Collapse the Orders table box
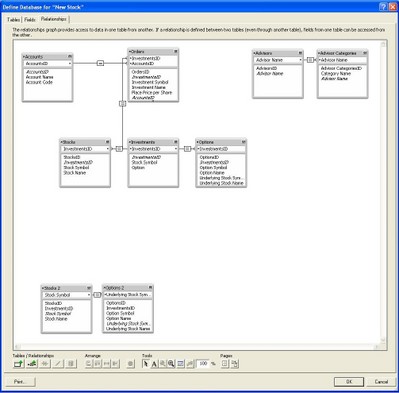399x393 pixels. [176, 51]
